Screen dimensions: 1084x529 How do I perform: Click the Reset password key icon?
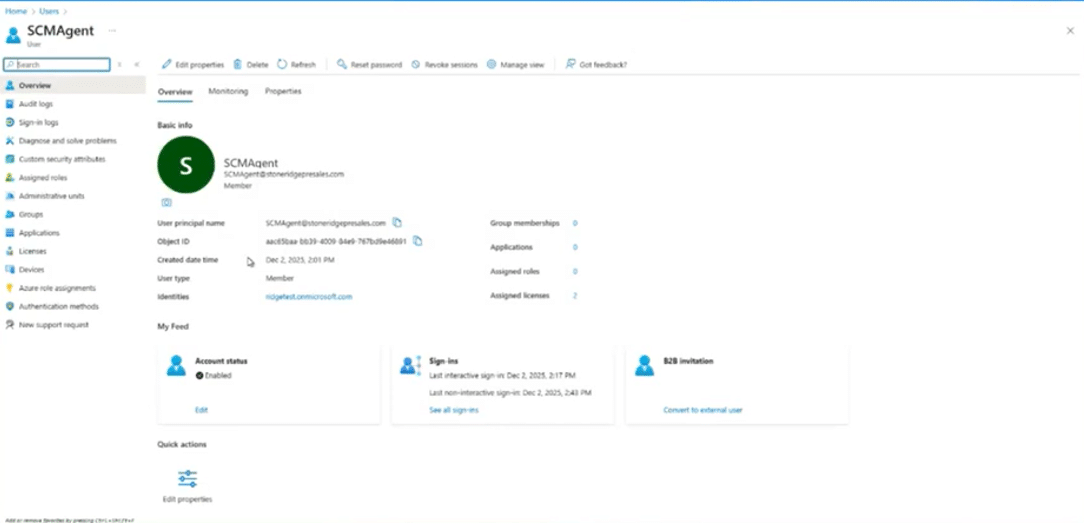click(x=342, y=64)
